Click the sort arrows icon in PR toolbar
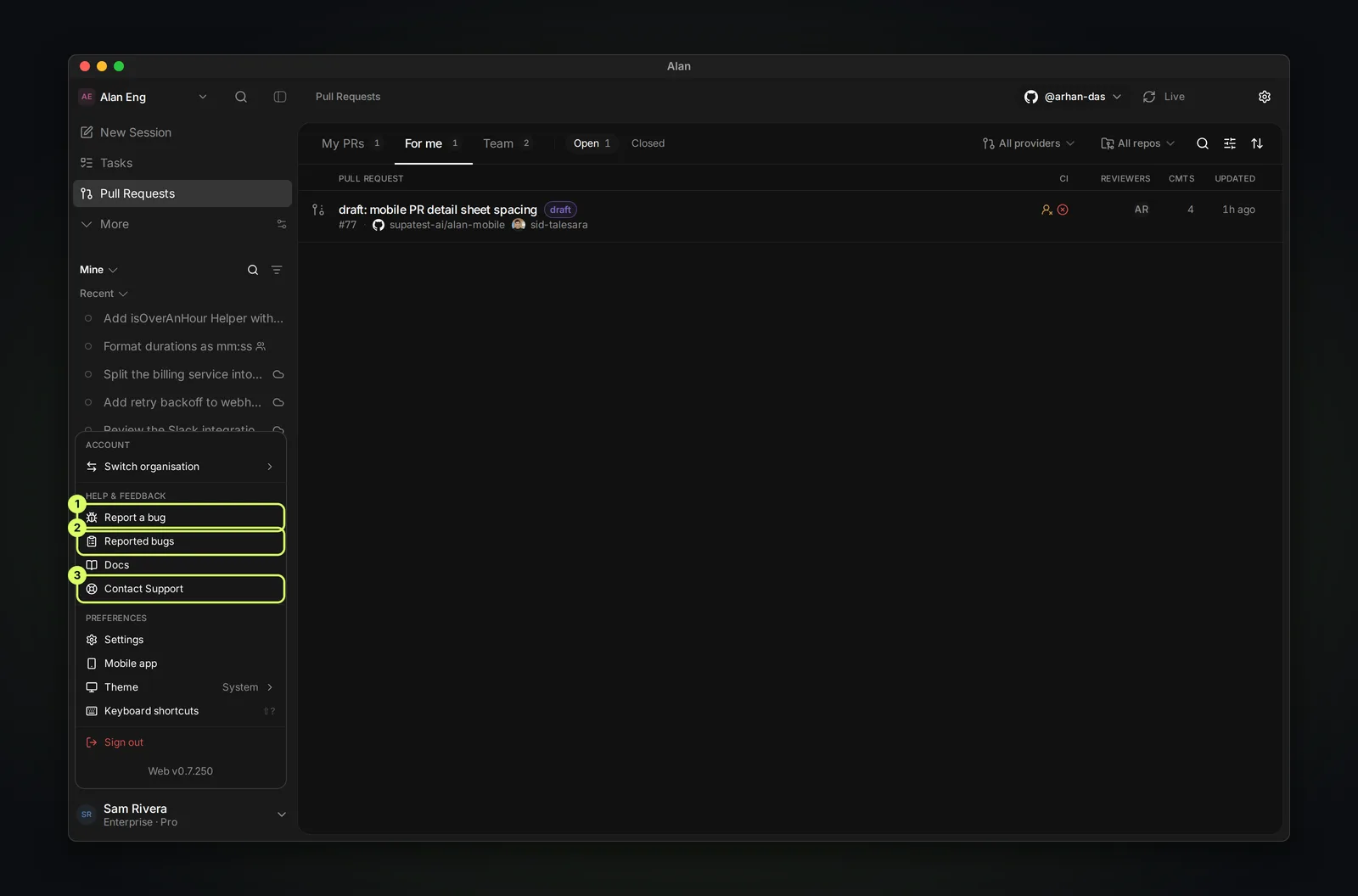 point(1257,143)
